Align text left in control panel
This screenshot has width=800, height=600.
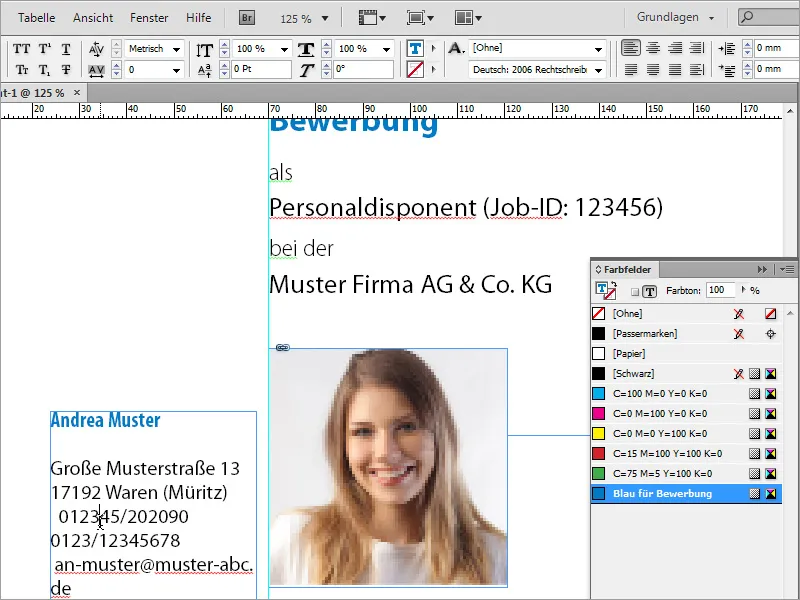[x=630, y=49]
